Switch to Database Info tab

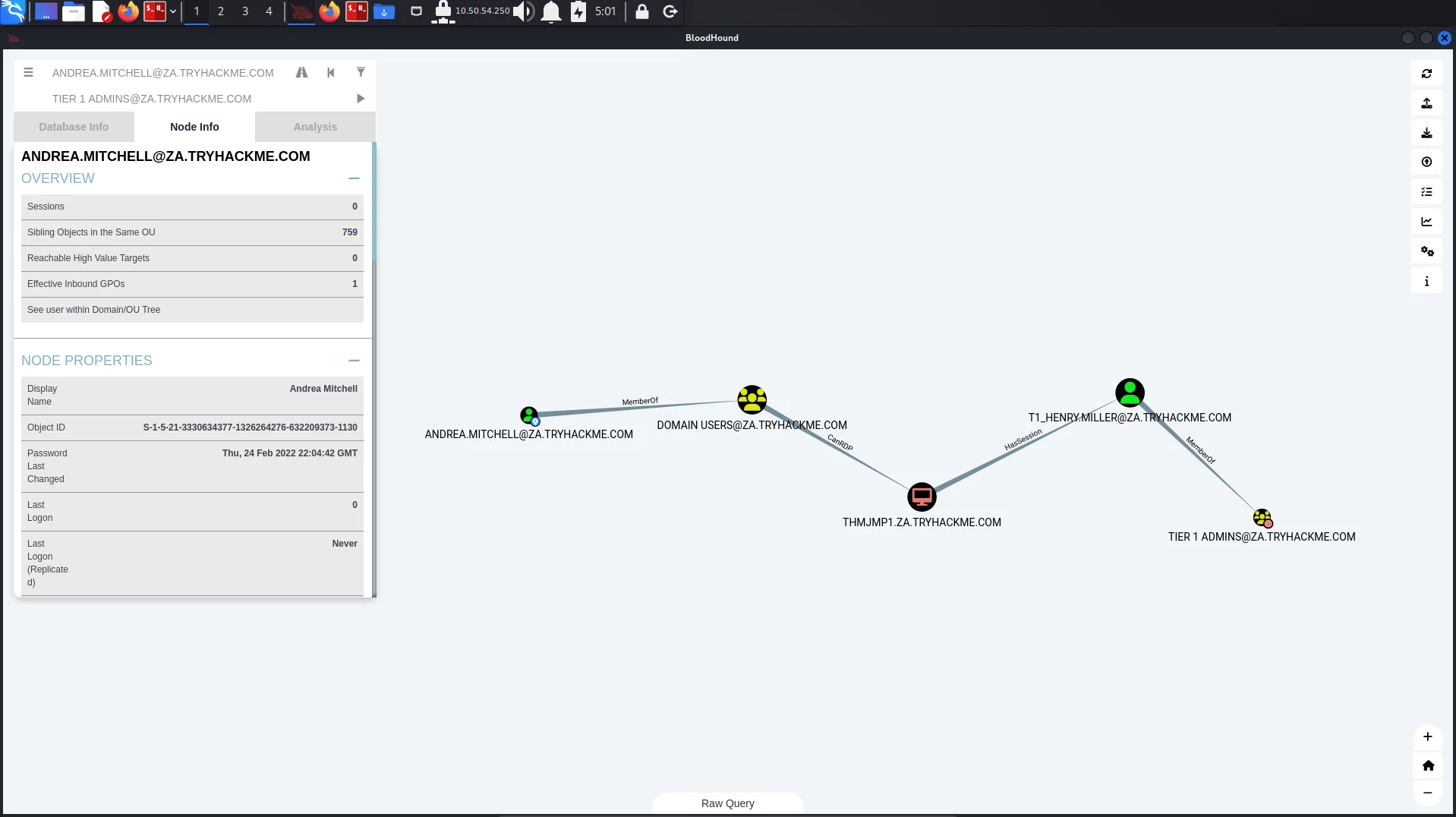coord(74,127)
